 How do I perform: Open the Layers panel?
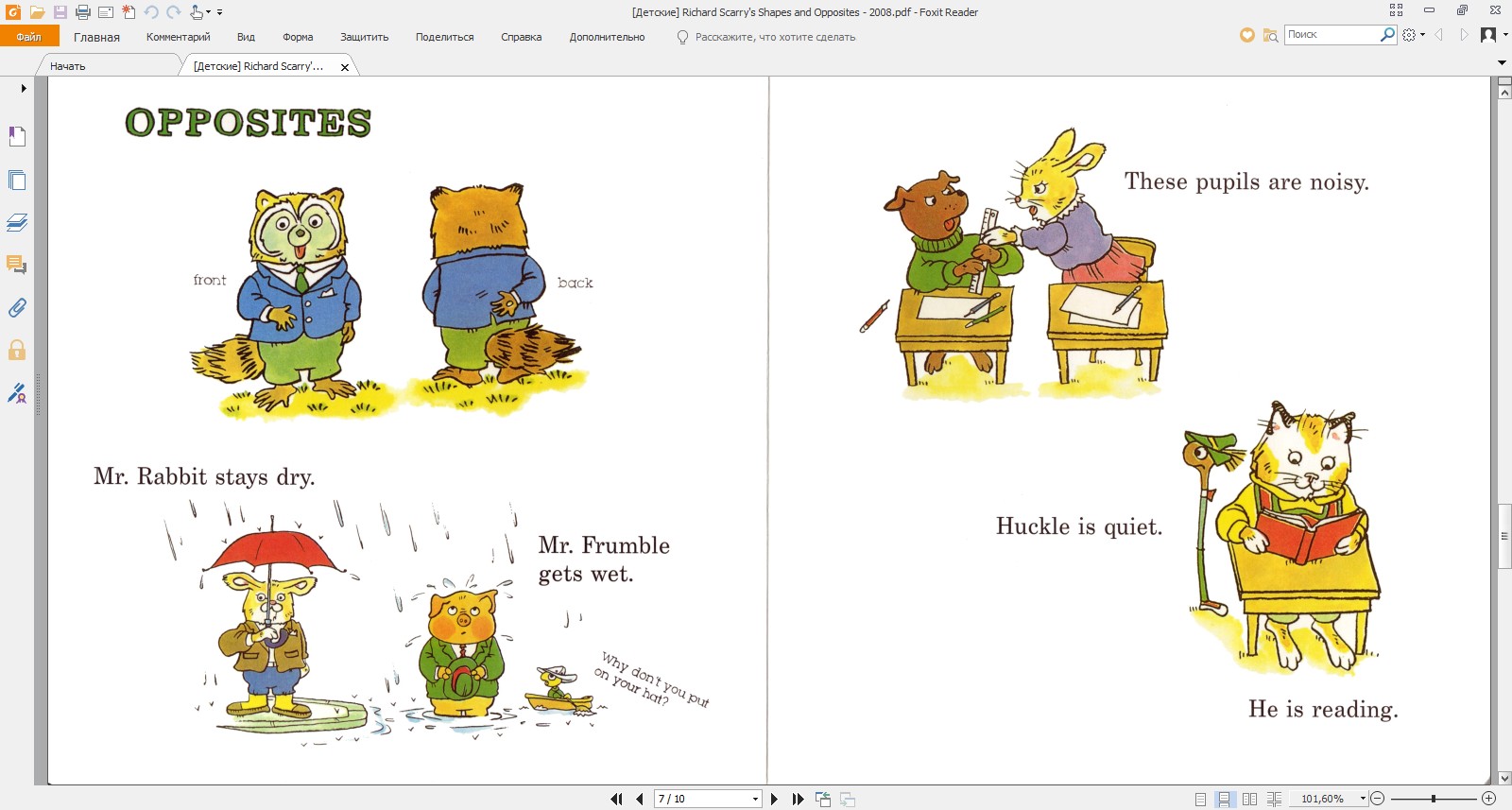click(x=17, y=222)
